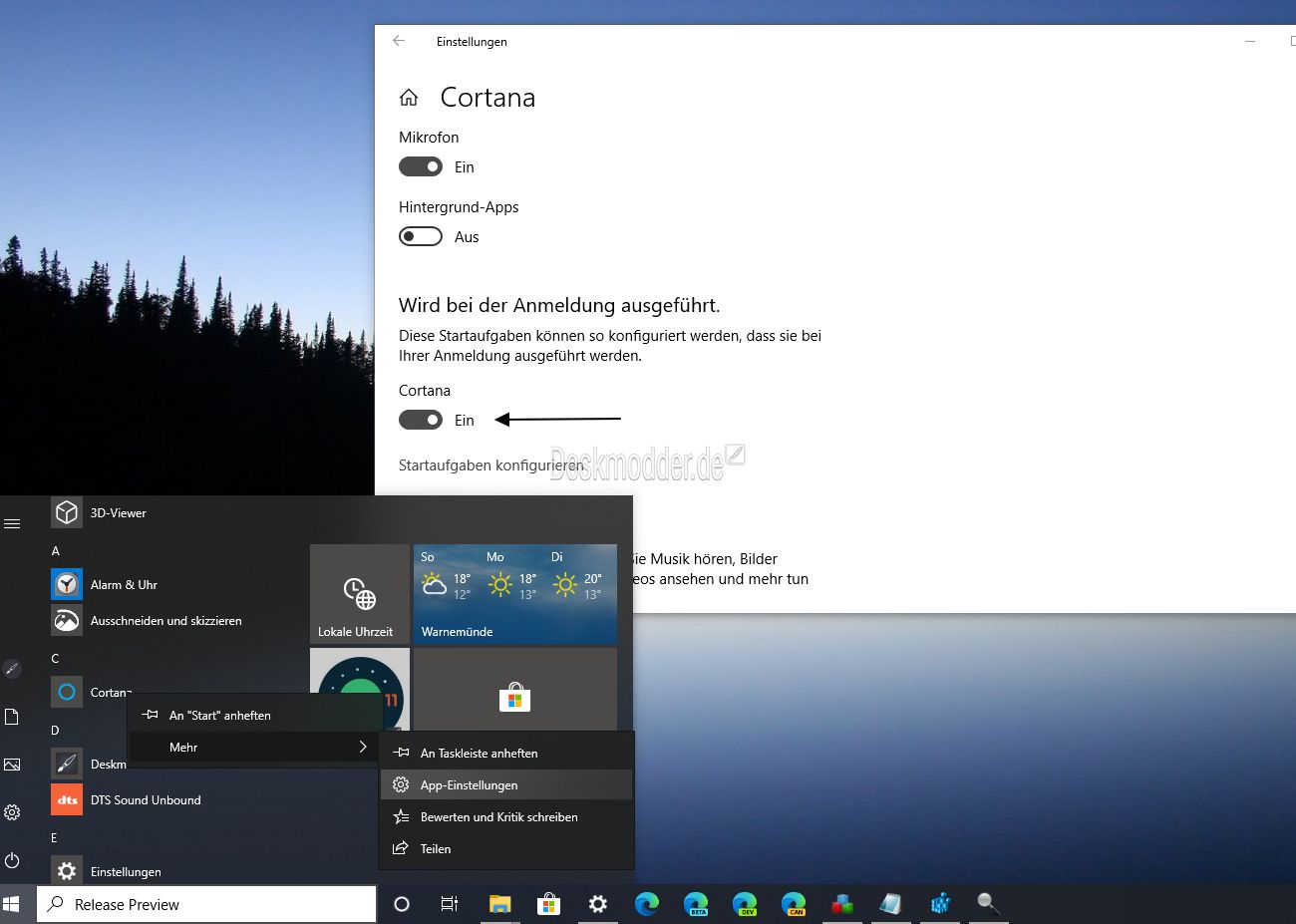1296x924 pixels.
Task: Launch Edge Canary from taskbar
Action: 794,904
